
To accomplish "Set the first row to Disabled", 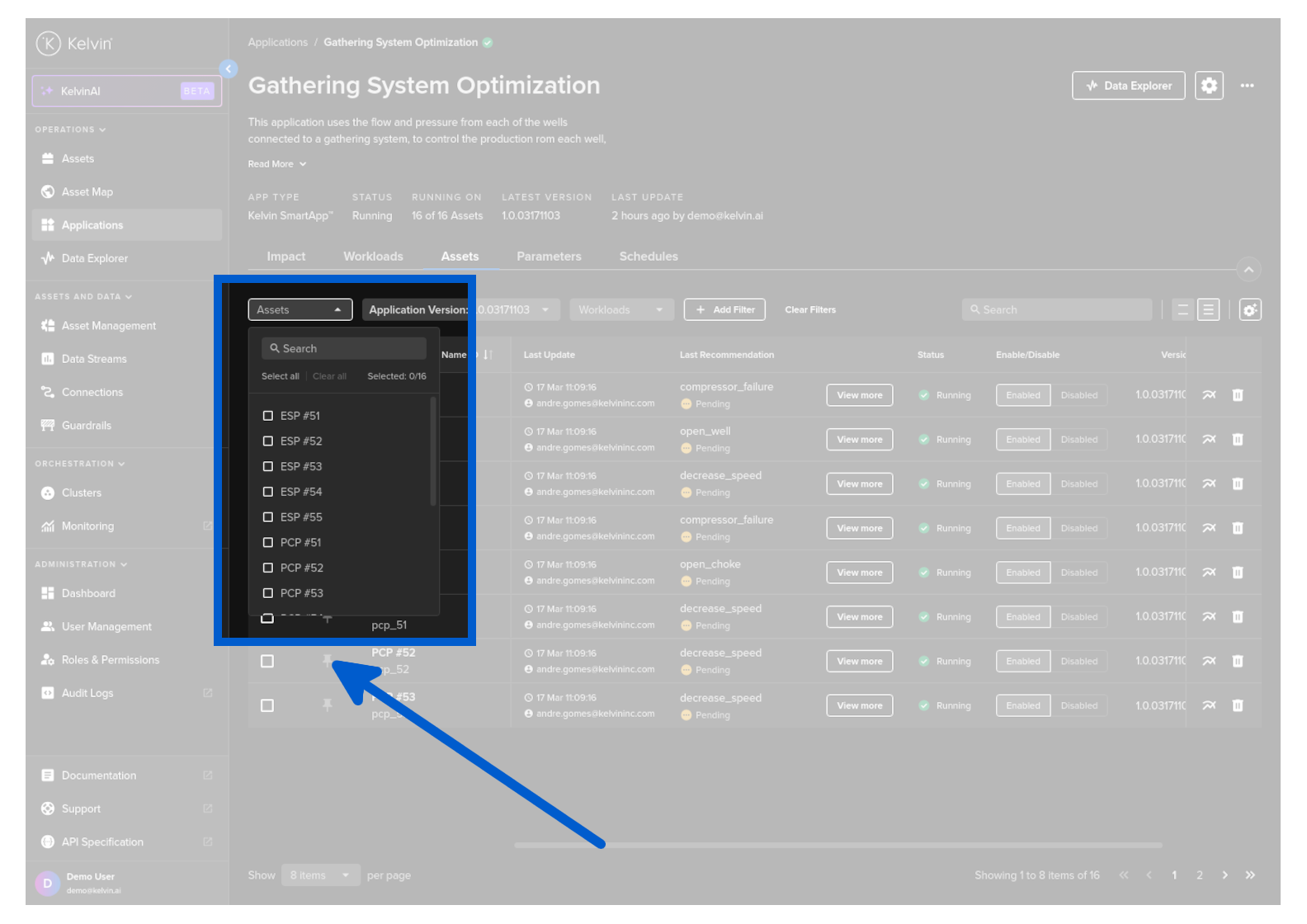I will (x=1078, y=395).
